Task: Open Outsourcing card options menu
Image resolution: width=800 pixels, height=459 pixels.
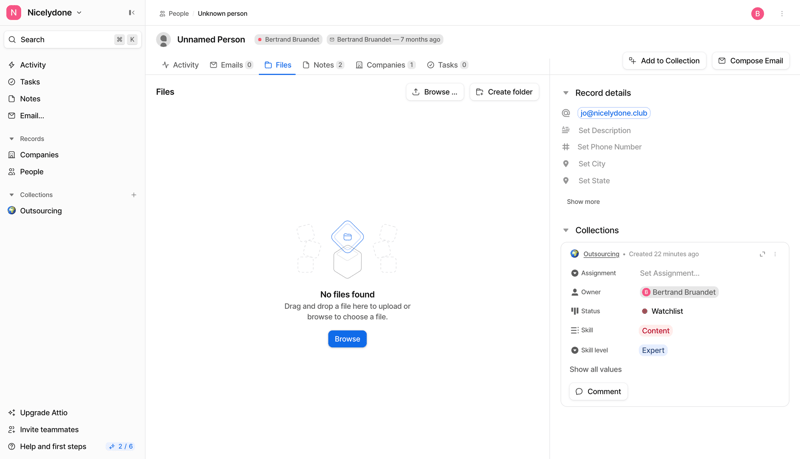Action: pos(775,254)
